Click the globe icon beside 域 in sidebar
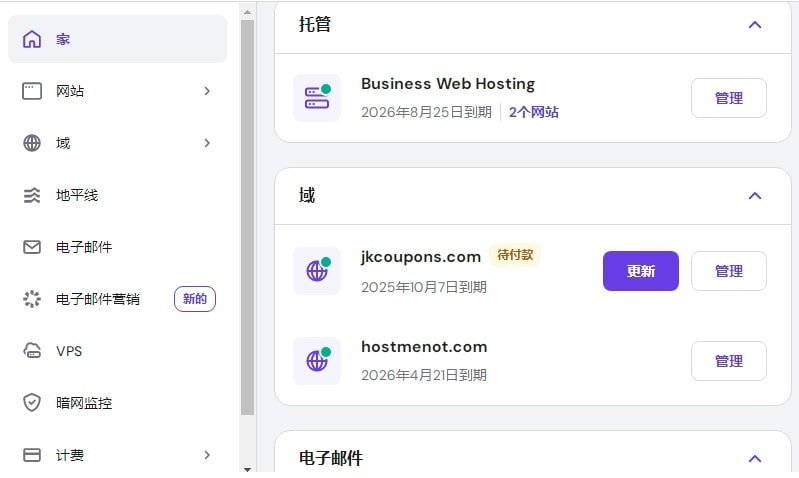Screen dimensions: 799x478 click(32, 143)
